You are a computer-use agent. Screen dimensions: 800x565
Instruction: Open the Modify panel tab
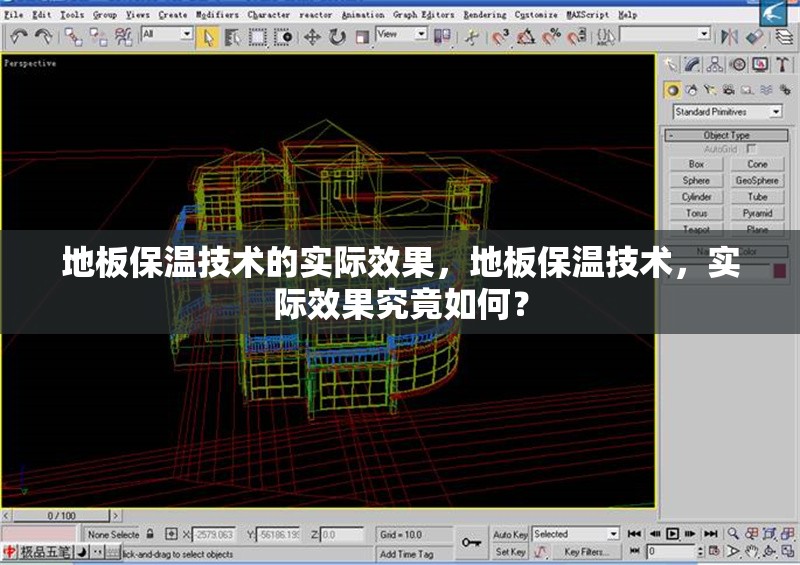693,65
